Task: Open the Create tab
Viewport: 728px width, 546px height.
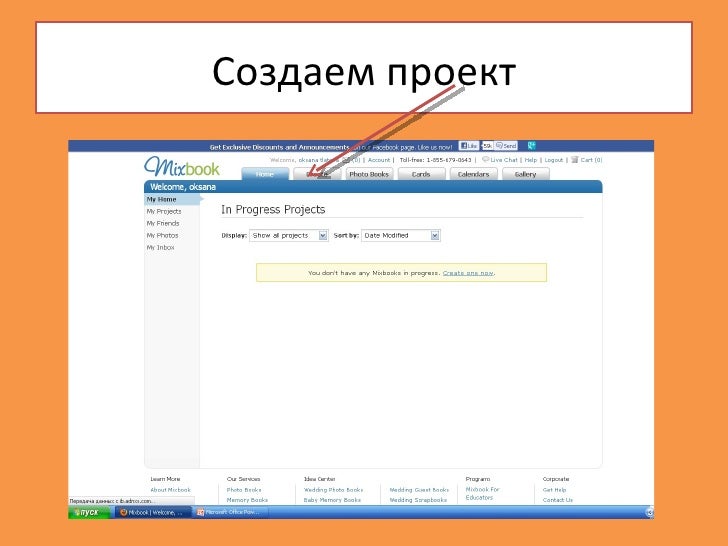Action: coord(318,174)
